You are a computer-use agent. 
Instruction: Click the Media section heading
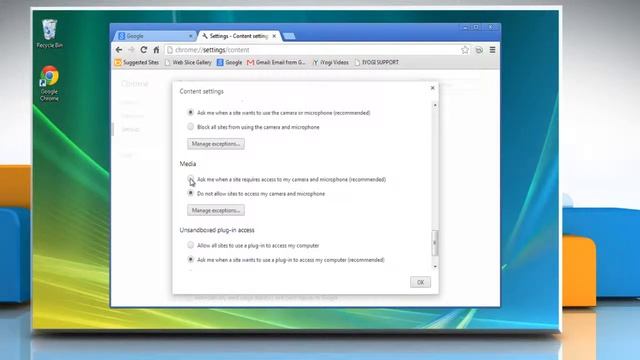click(188, 164)
